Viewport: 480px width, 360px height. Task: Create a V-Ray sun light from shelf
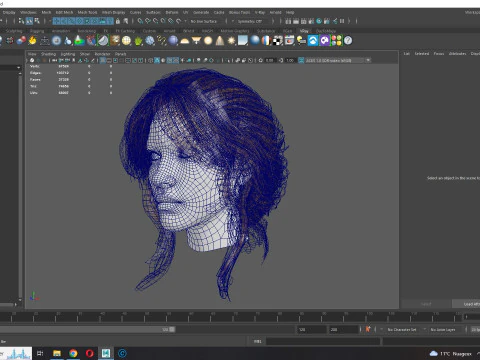point(231,41)
